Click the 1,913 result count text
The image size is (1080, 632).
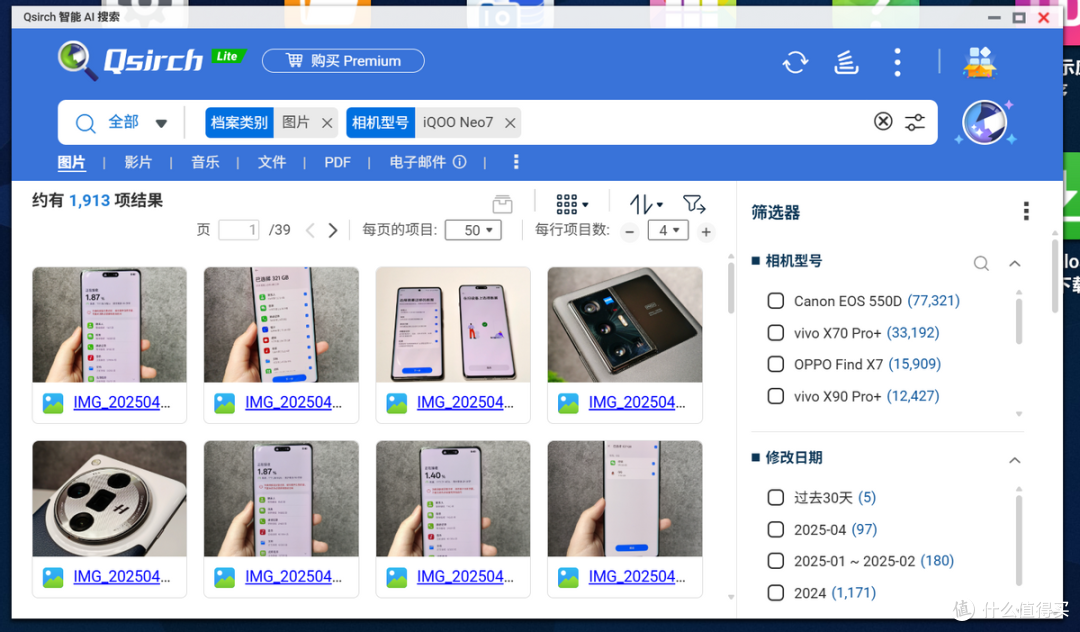(x=90, y=201)
